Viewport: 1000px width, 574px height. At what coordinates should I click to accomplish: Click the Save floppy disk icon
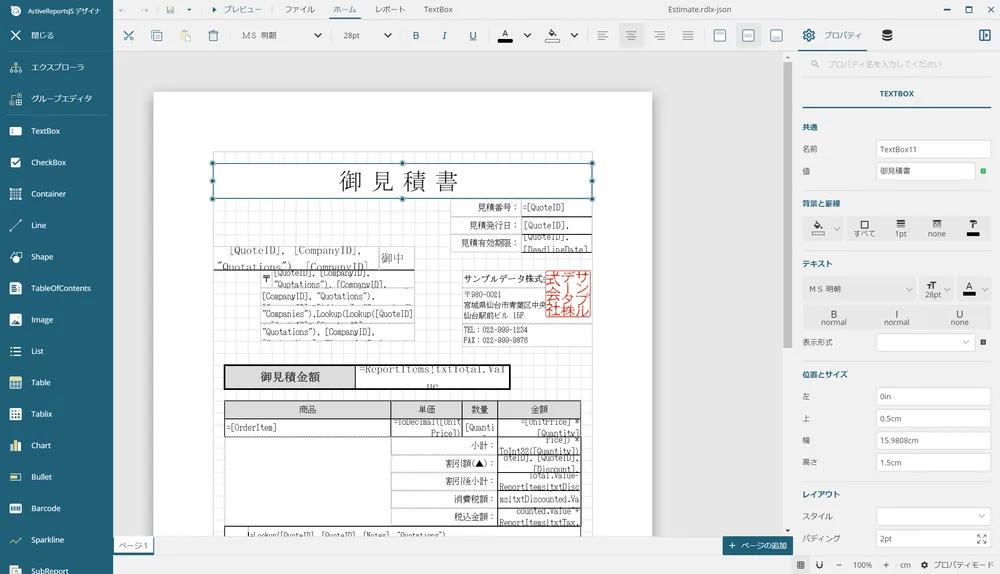click(x=171, y=9)
